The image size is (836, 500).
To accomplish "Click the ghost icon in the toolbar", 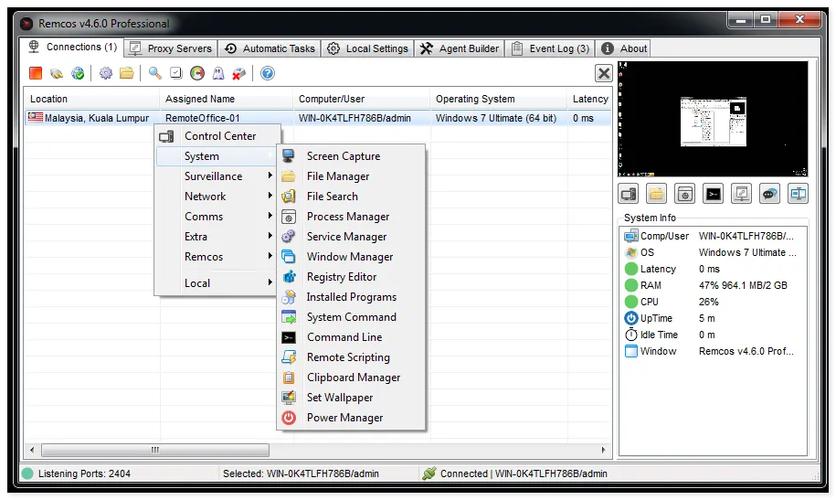I will [218, 73].
